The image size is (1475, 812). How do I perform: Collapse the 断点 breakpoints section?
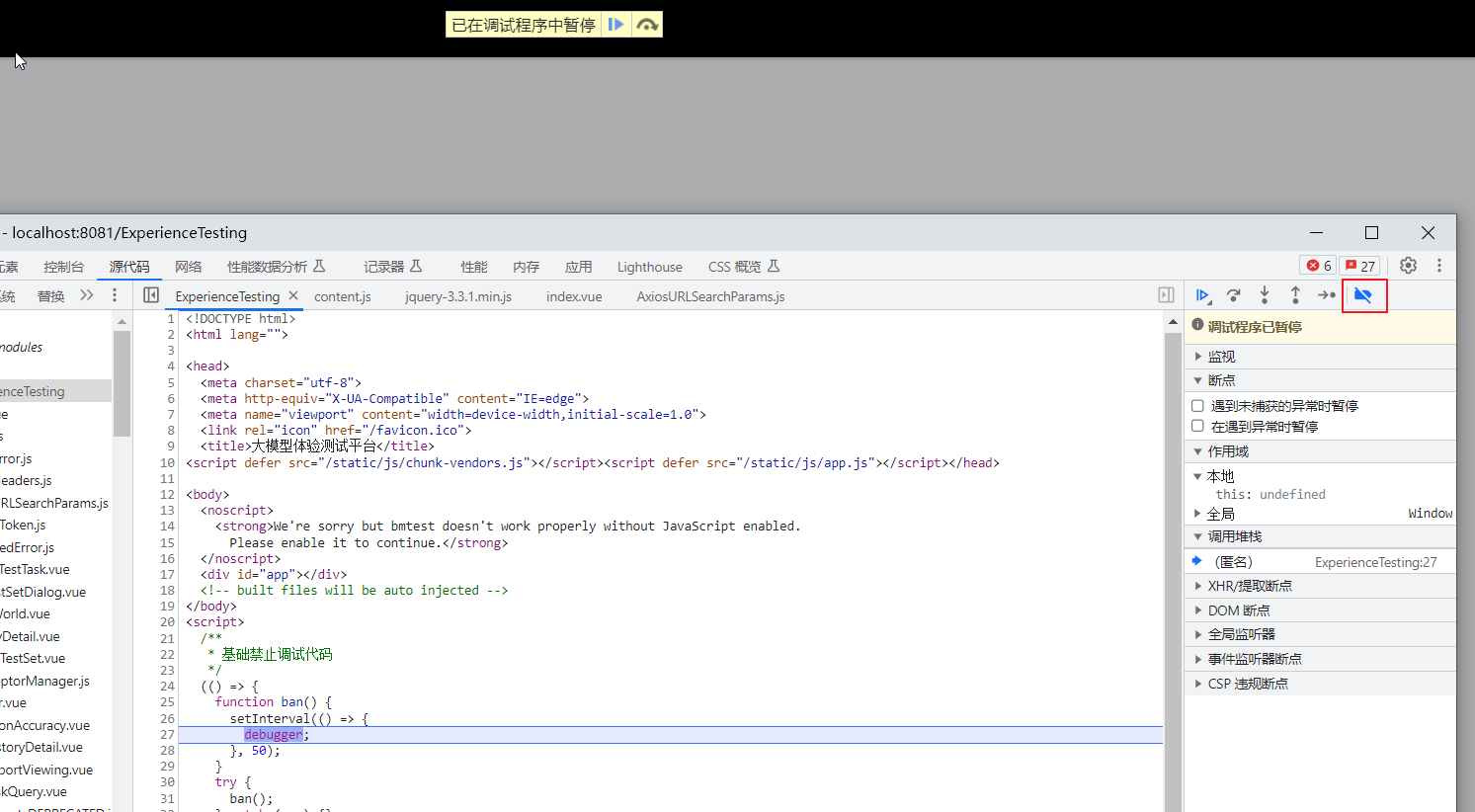[1320, 380]
